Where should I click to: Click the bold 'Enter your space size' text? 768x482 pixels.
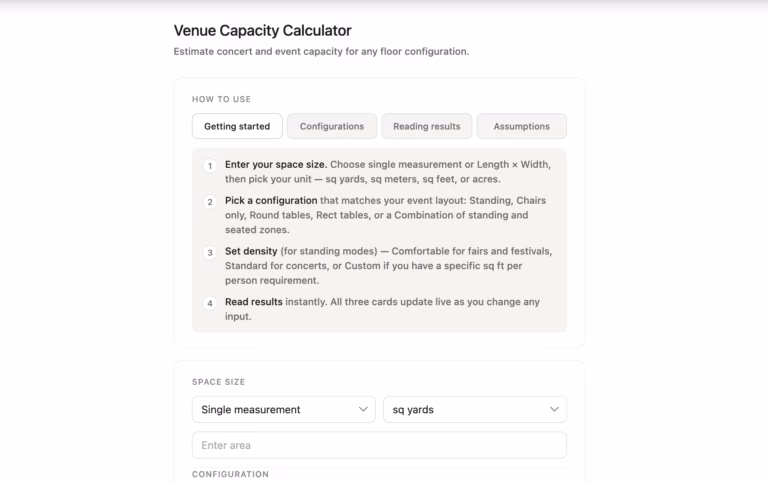tap(276, 164)
